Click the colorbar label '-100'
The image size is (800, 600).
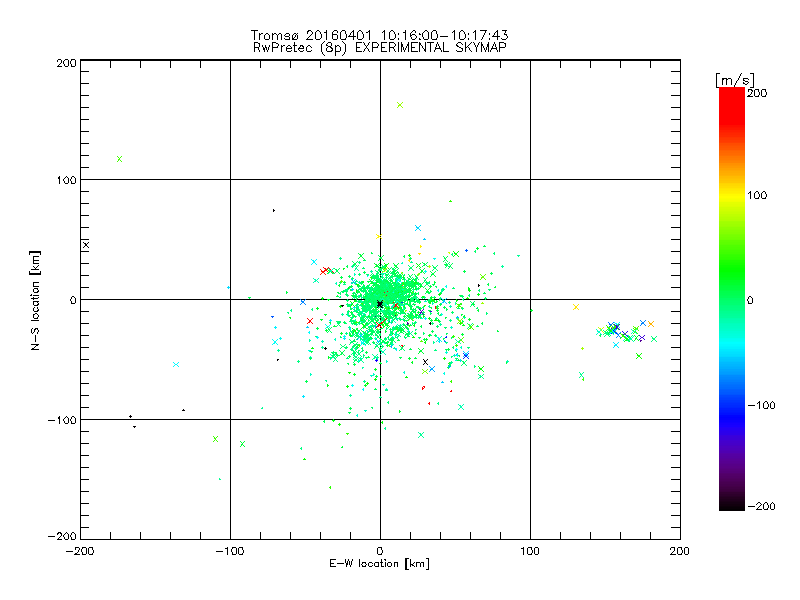click(x=761, y=406)
